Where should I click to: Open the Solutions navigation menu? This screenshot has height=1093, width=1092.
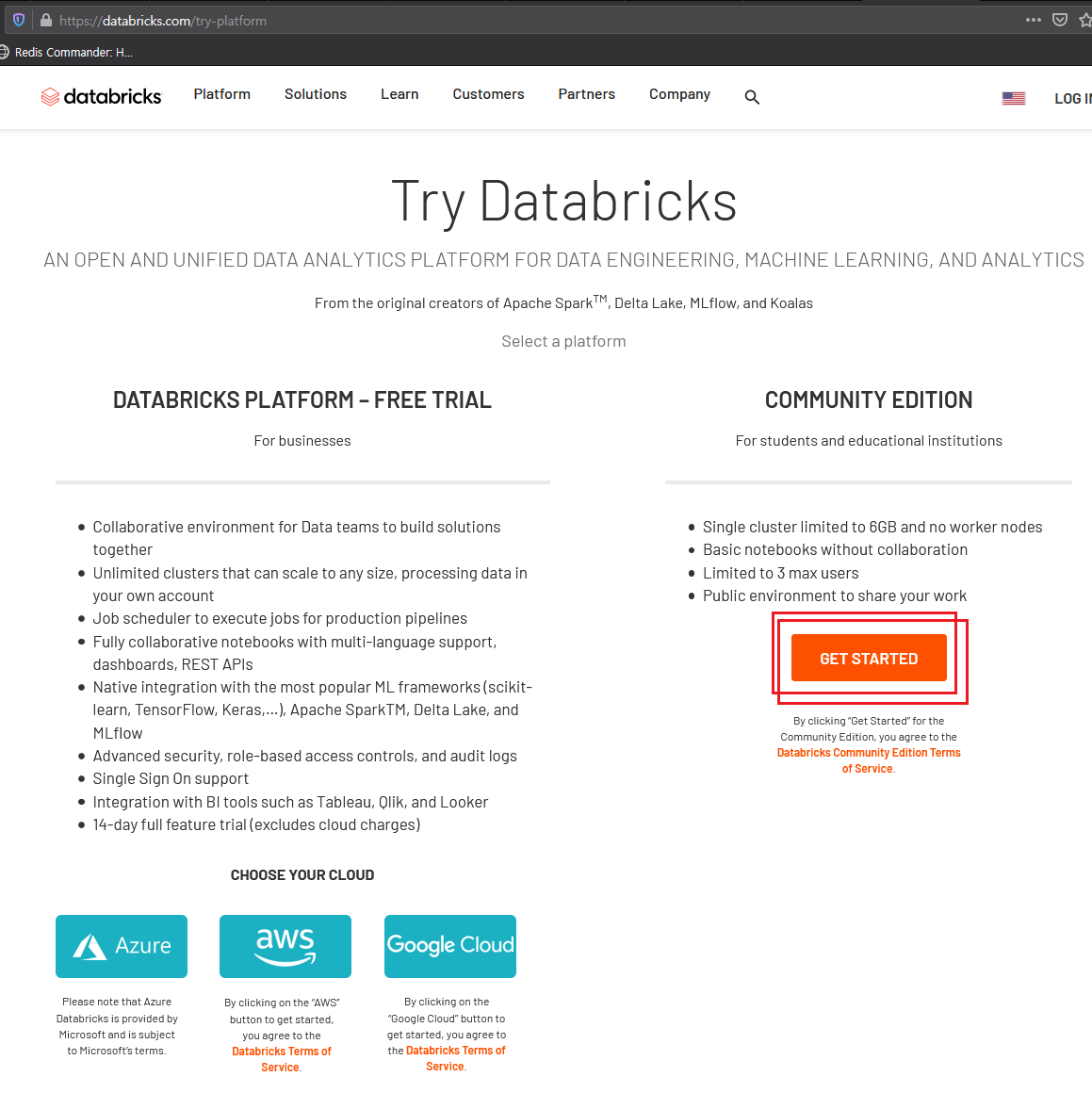tap(315, 94)
